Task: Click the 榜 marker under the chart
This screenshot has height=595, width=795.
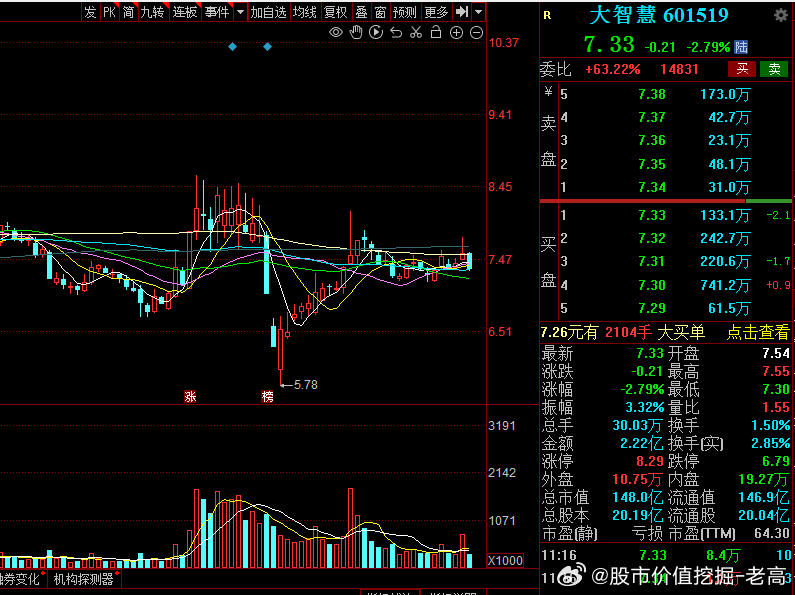Action: click(x=267, y=396)
